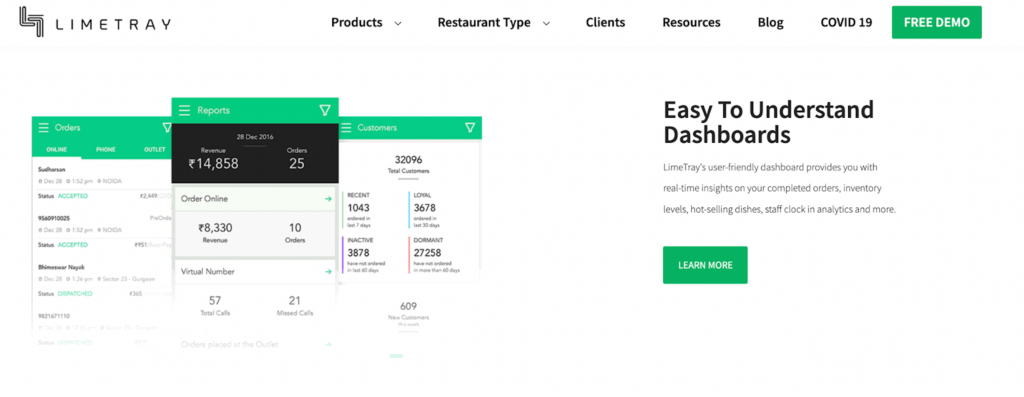The height and width of the screenshot is (397, 1024).
Task: Click the filter icon in Reports header
Action: tap(325, 110)
